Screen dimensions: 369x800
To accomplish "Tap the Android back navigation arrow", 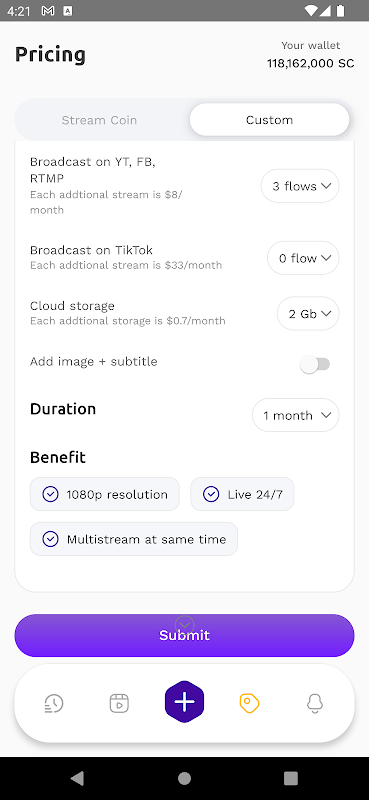I will point(77,778).
